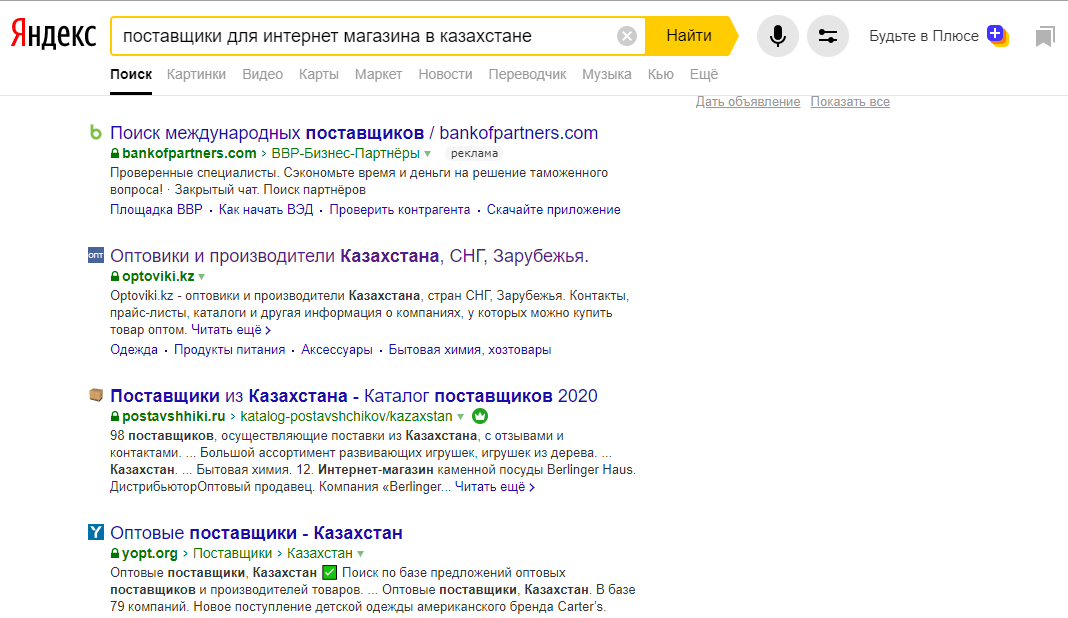1068x618 pixels.
Task: Open the Переводчик tab
Action: [x=527, y=74]
